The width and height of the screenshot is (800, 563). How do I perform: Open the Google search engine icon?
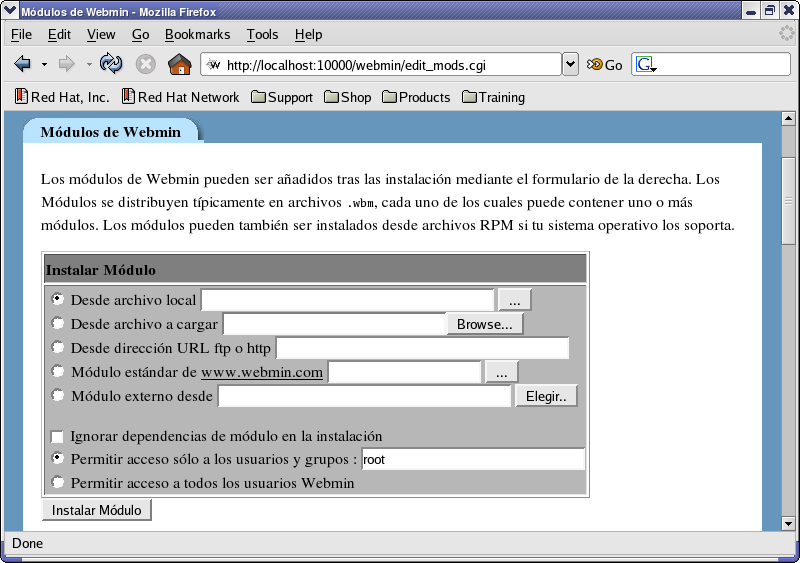[644, 65]
